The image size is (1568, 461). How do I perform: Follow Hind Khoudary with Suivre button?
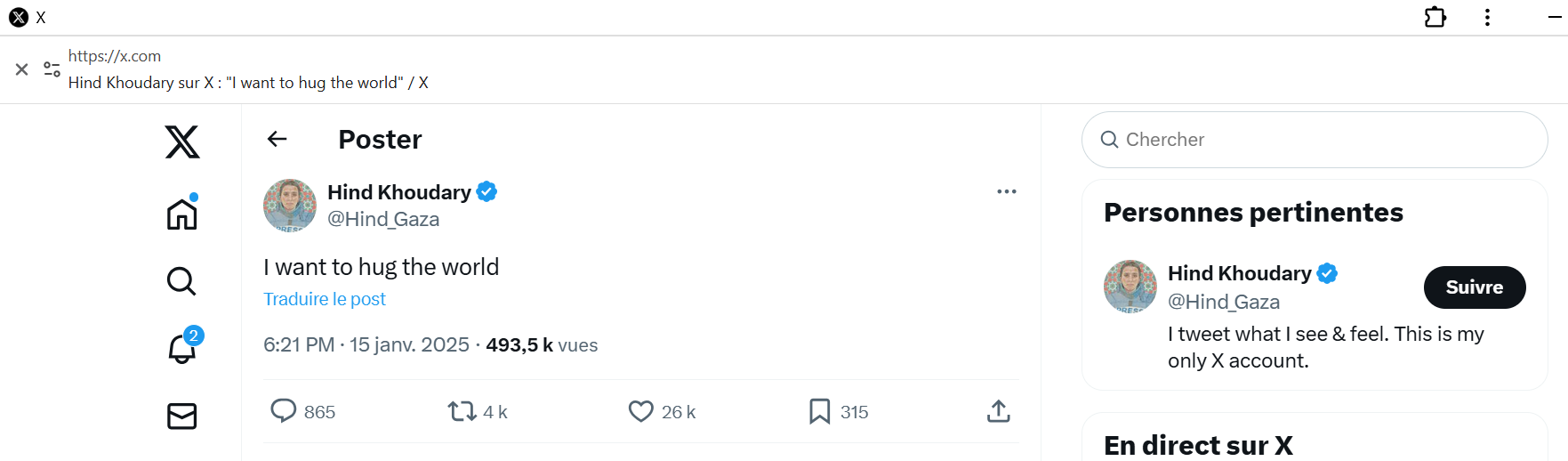point(1474,287)
